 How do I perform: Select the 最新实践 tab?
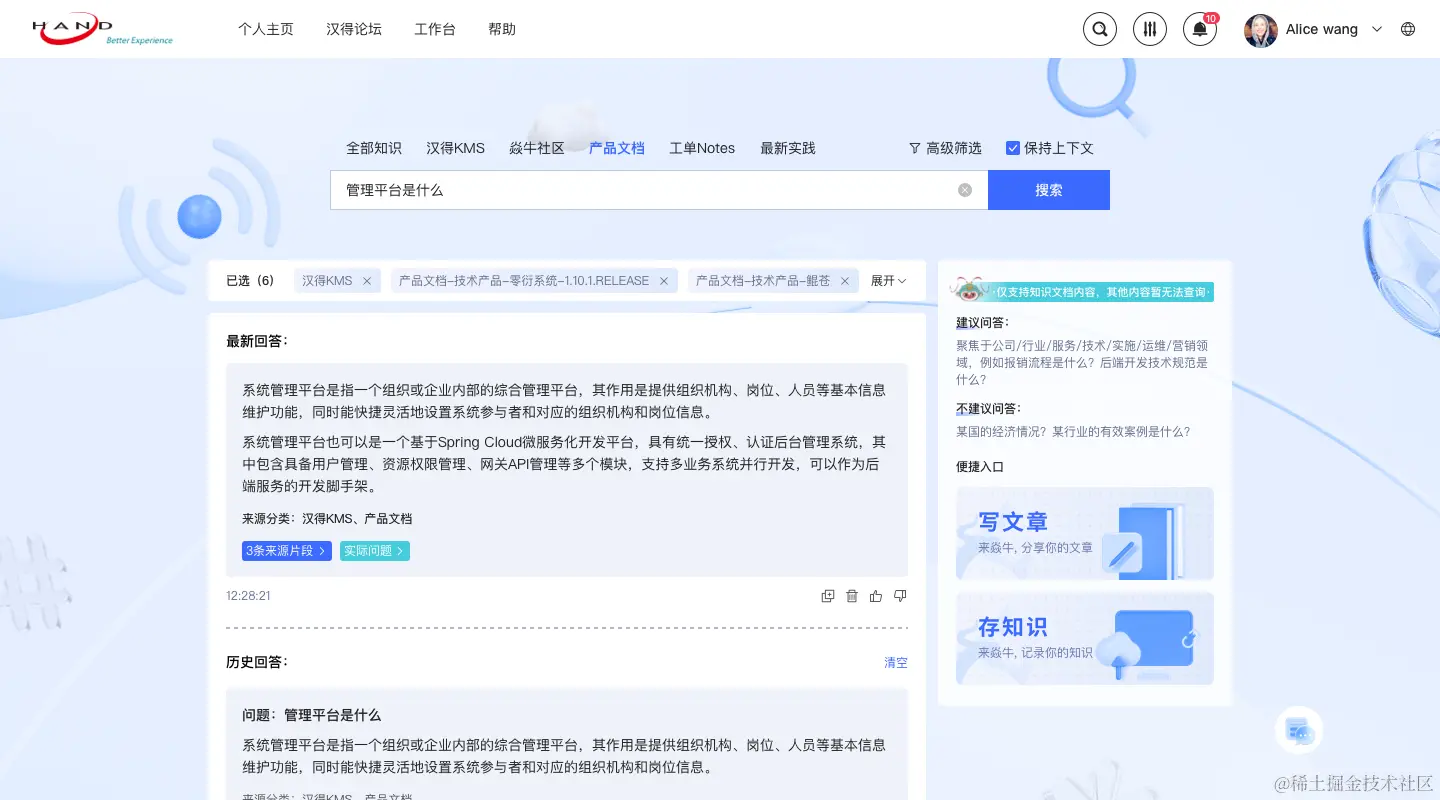click(x=788, y=148)
